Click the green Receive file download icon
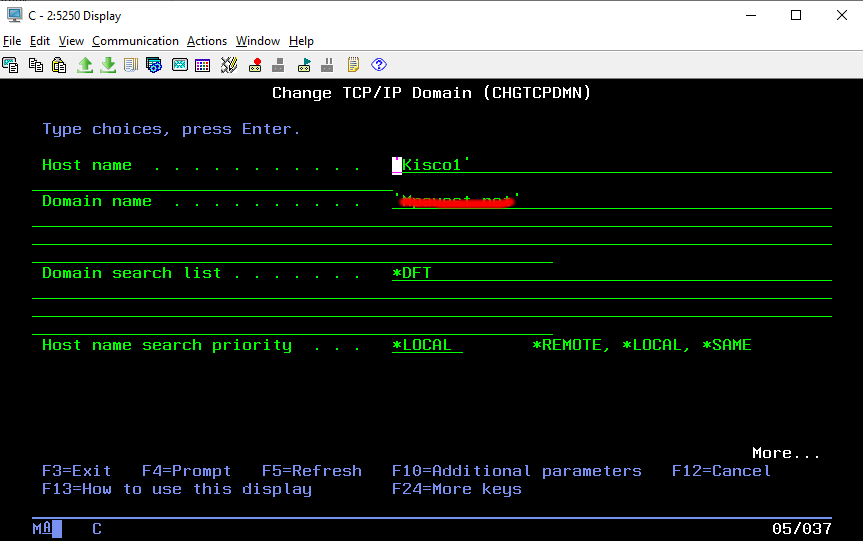The image size is (863, 541). click(108, 65)
